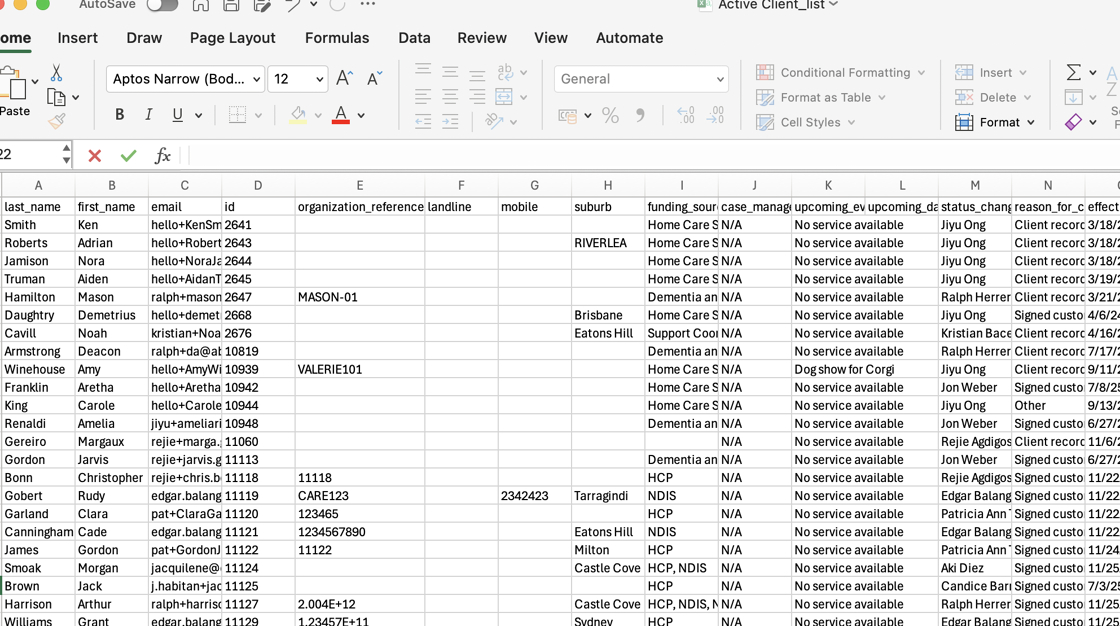Click the Merge and Center icon
Image resolution: width=1120 pixels, height=626 pixels.
[504, 96]
